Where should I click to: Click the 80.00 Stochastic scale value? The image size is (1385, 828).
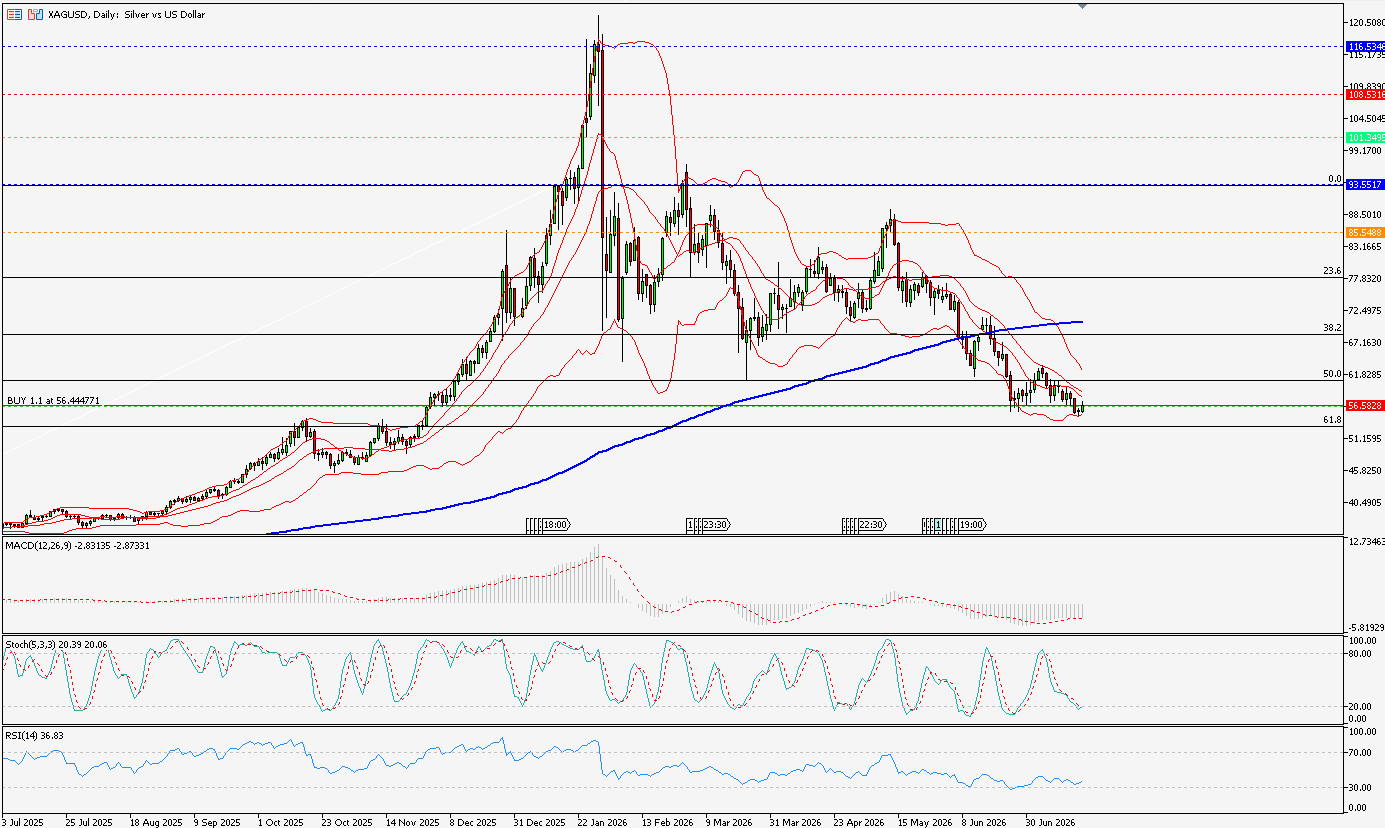tap(1358, 654)
